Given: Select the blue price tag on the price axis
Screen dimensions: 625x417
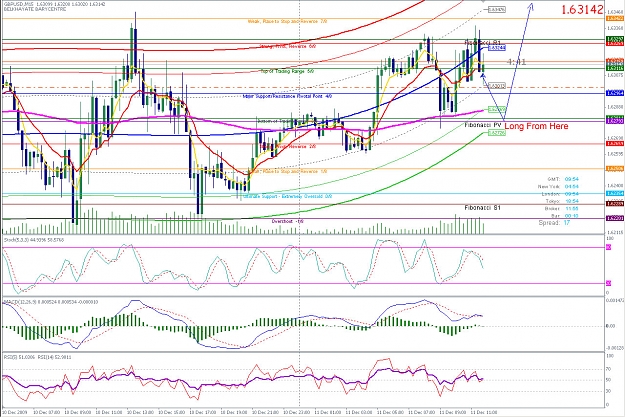Looking at the screenshot, I should tap(615, 93).
